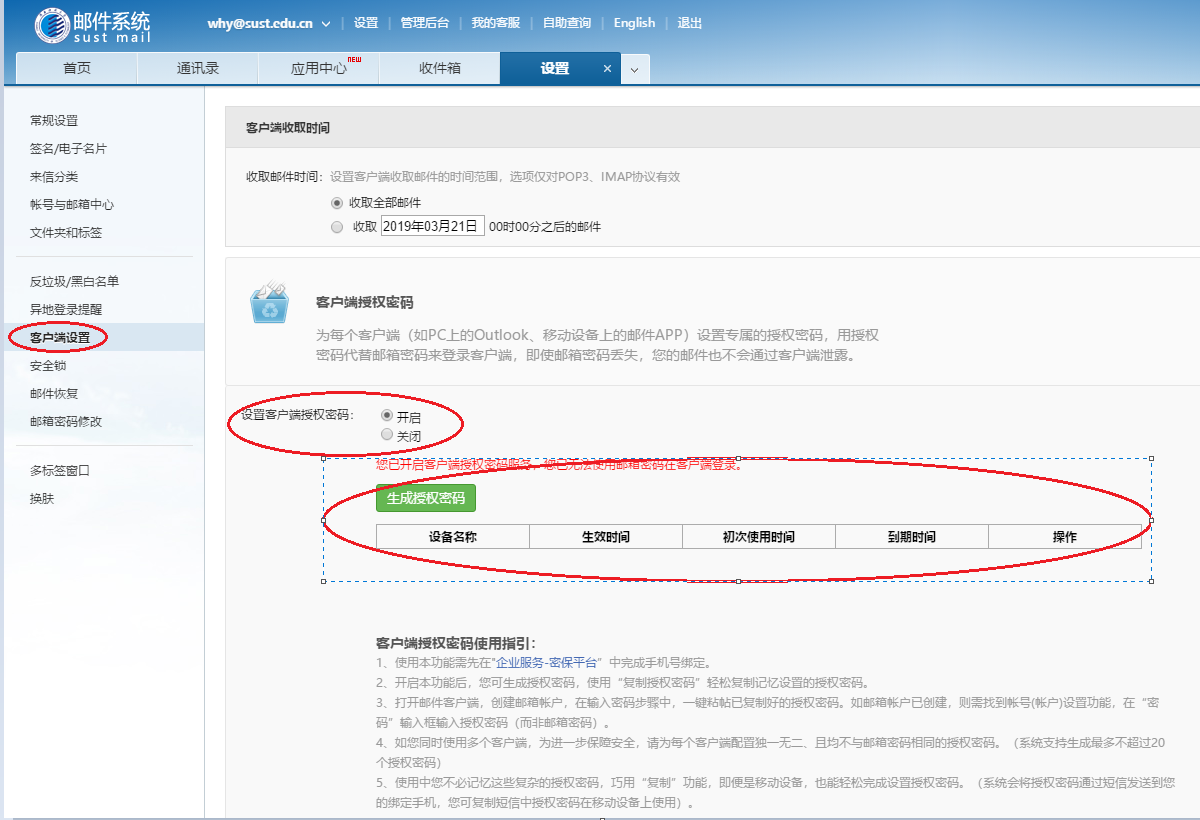Select the 收取全部邮件 radio button
Screen dimensions: 1200x820
[338, 201]
